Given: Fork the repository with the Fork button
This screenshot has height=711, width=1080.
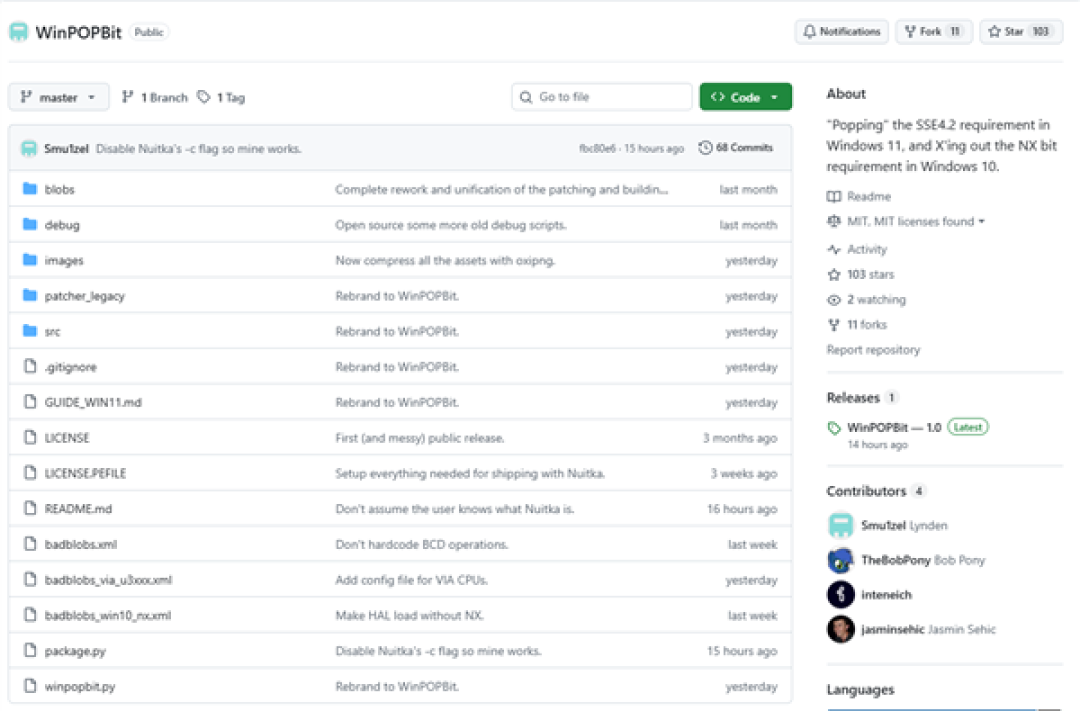Looking at the screenshot, I should point(933,32).
